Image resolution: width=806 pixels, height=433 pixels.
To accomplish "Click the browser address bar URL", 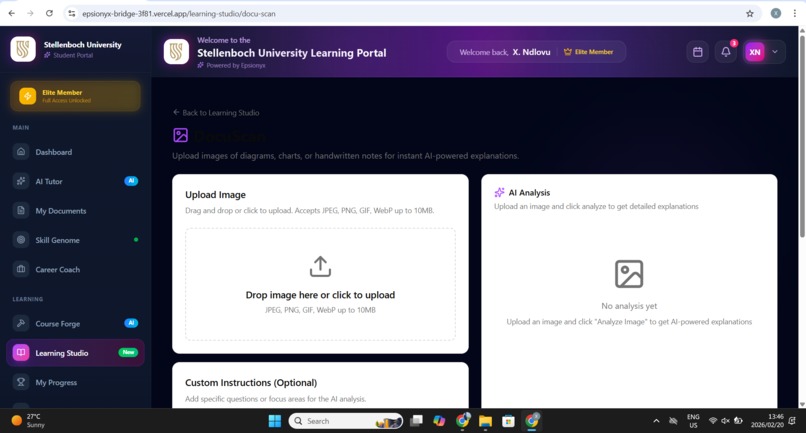I will click(179, 14).
